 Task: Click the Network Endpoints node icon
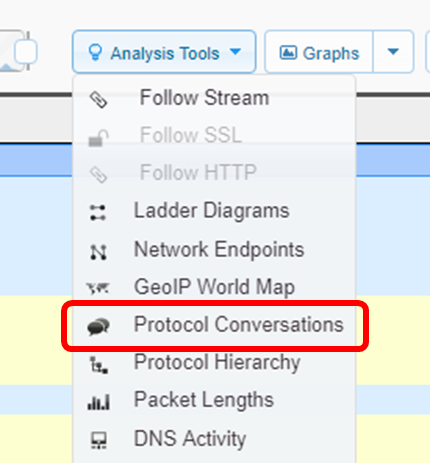(98, 252)
